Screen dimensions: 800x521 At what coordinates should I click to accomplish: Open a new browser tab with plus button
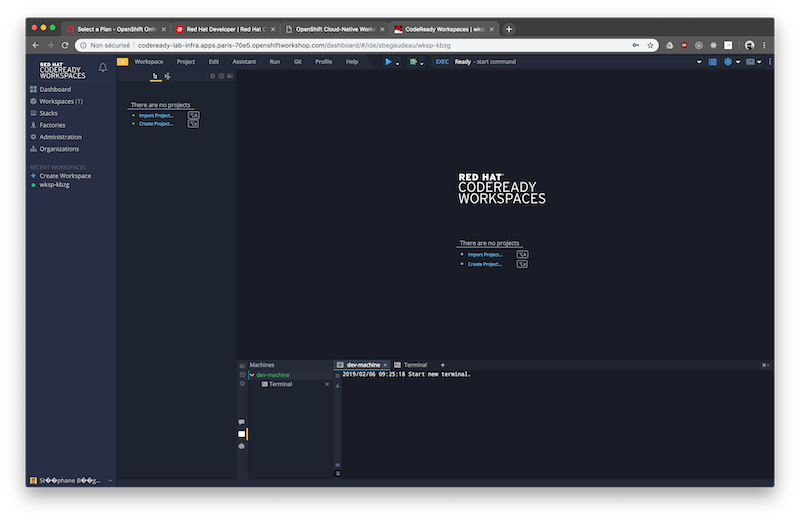coord(509,30)
